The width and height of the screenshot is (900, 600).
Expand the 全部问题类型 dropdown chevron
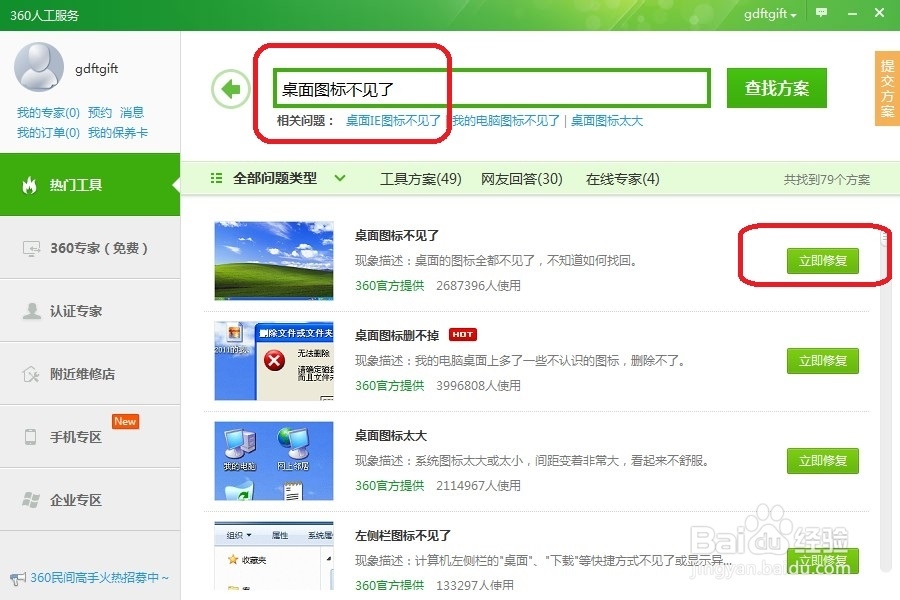pos(340,178)
